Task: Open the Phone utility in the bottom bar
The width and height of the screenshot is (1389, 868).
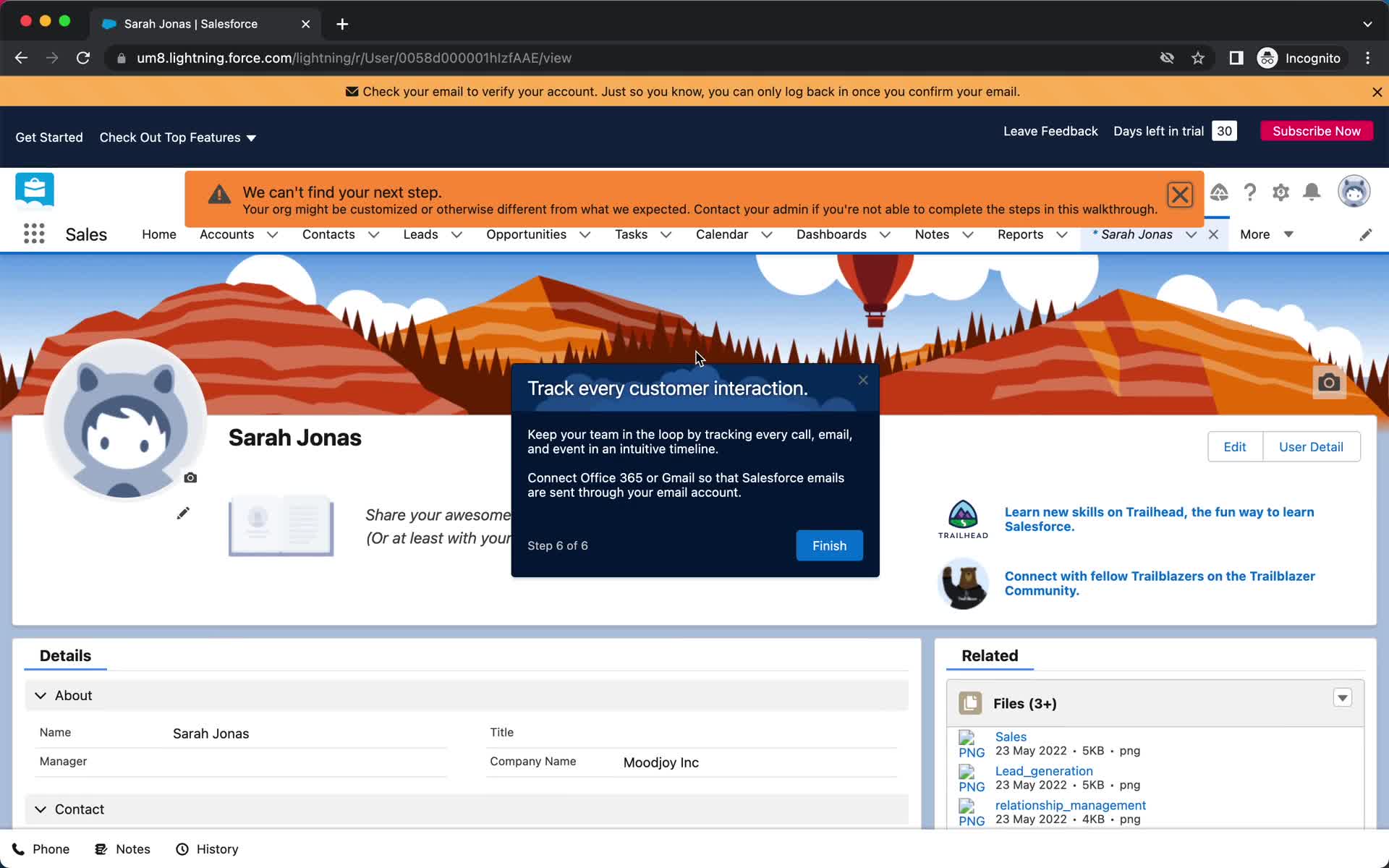Action: (x=41, y=849)
